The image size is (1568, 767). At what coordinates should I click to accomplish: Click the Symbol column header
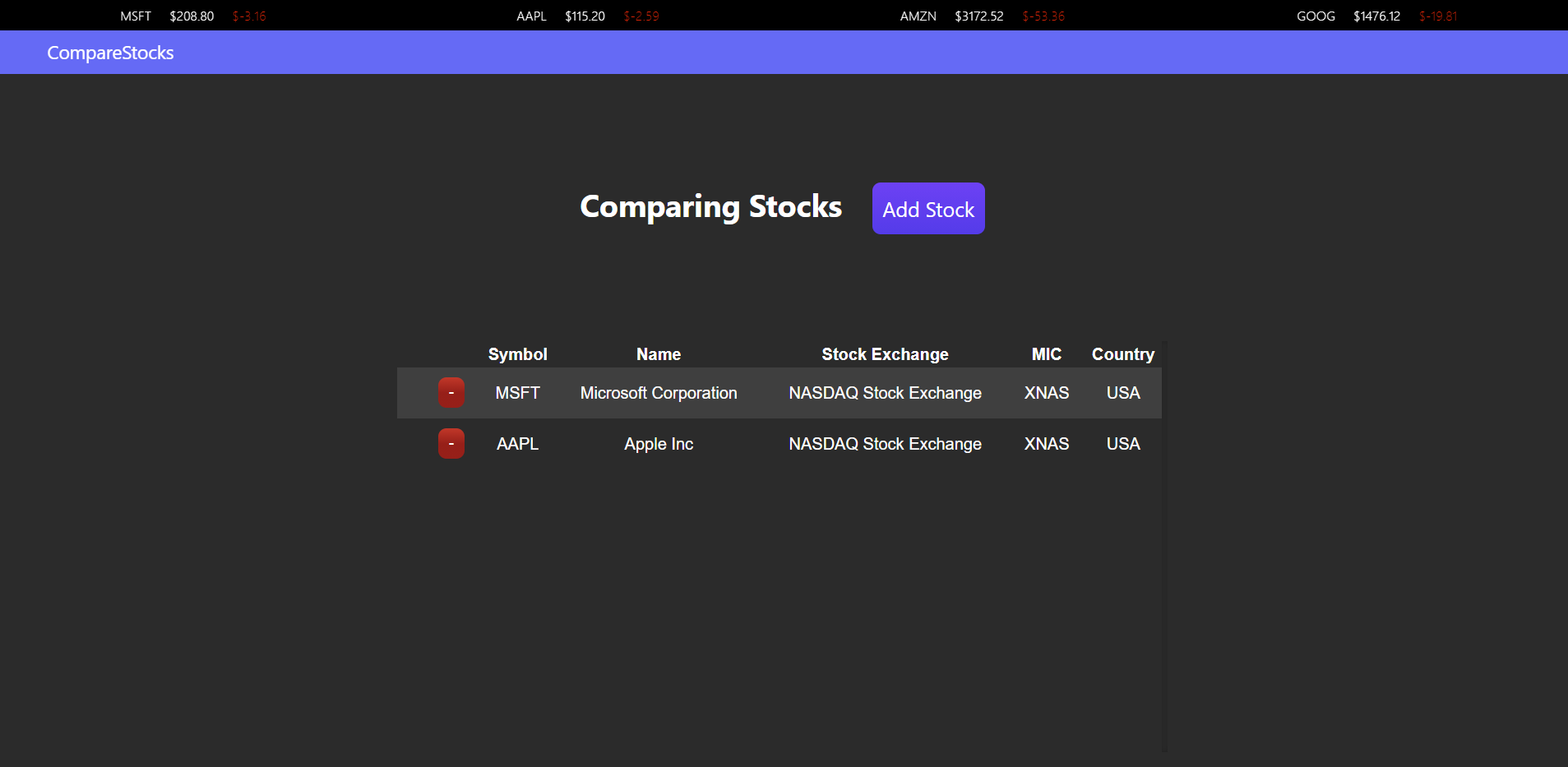click(517, 354)
